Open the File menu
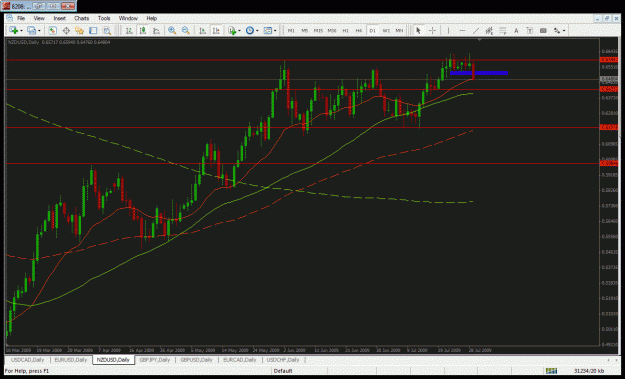The height and width of the screenshot is (379, 625). click(x=21, y=18)
